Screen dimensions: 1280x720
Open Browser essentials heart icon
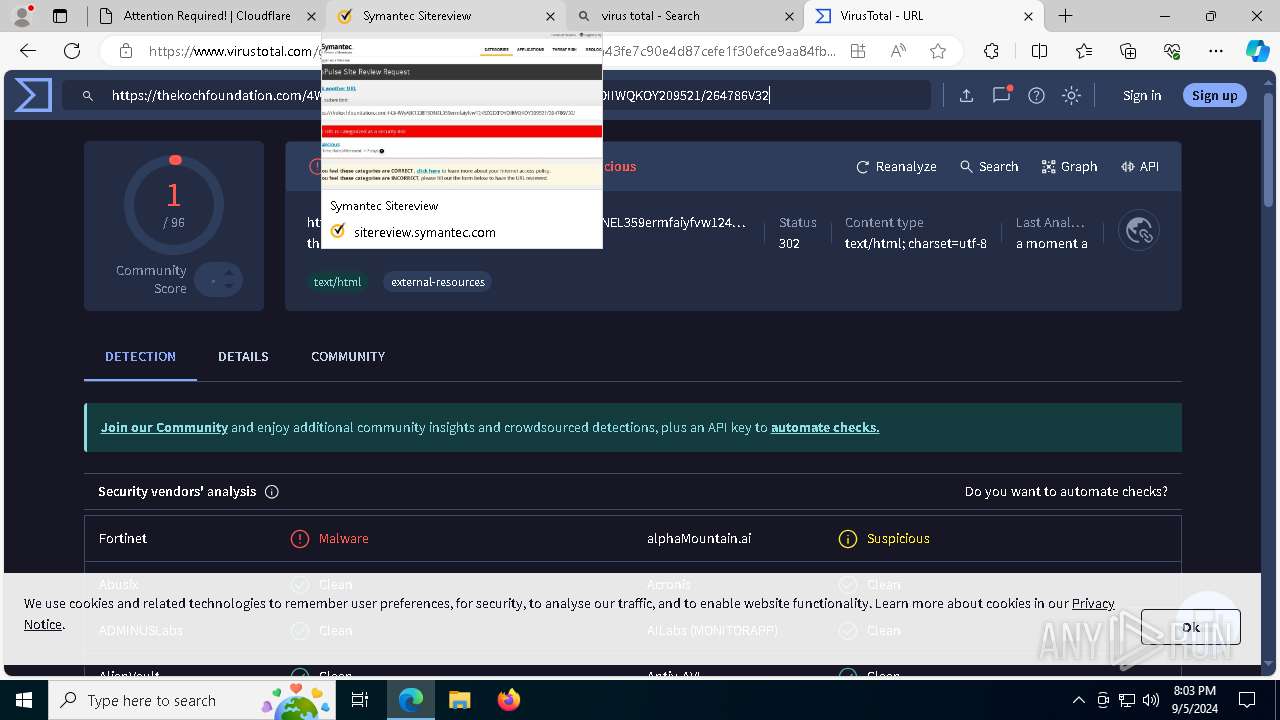click(x=1172, y=51)
